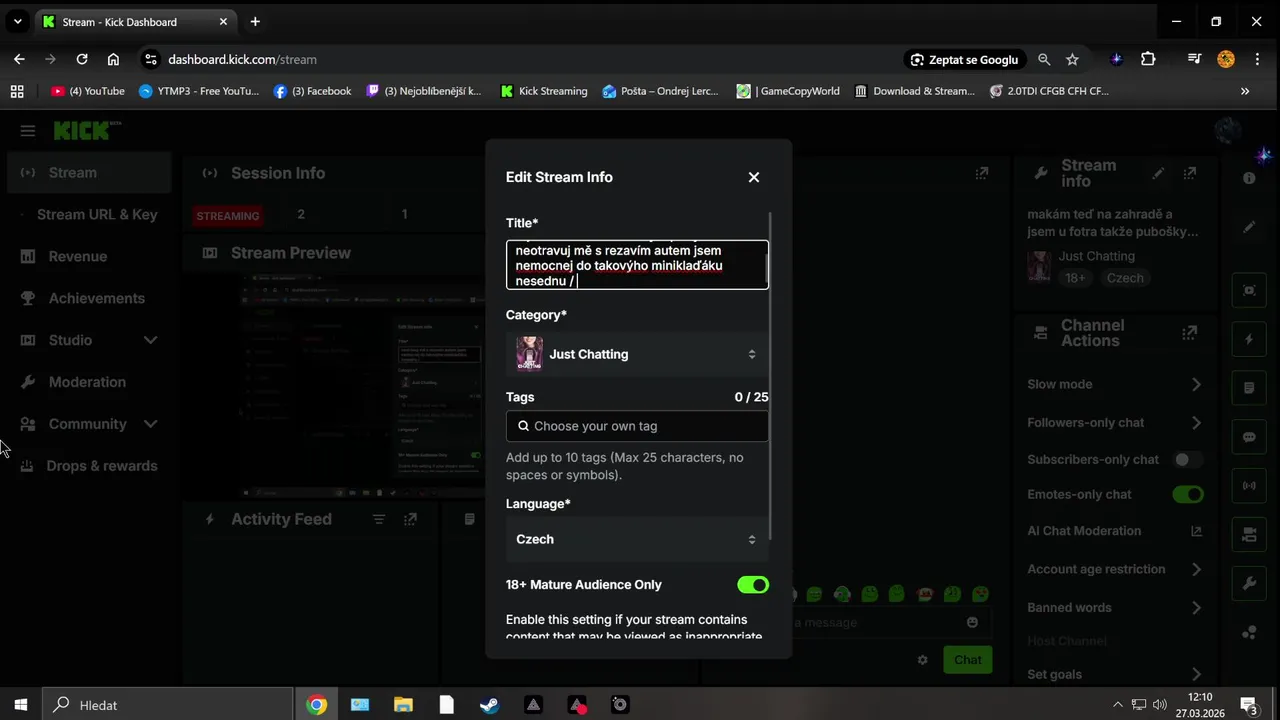1280x720 pixels.
Task: Open the Category Just Chatting dropdown
Action: [637, 354]
